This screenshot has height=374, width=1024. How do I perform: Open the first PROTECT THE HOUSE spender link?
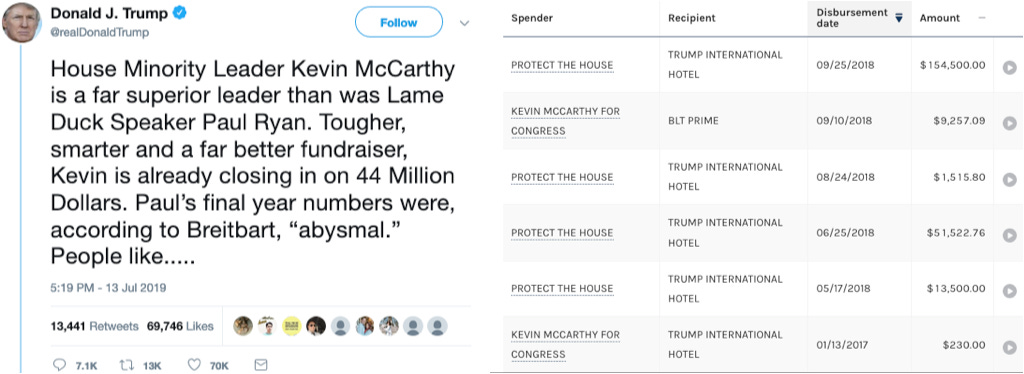click(x=562, y=65)
